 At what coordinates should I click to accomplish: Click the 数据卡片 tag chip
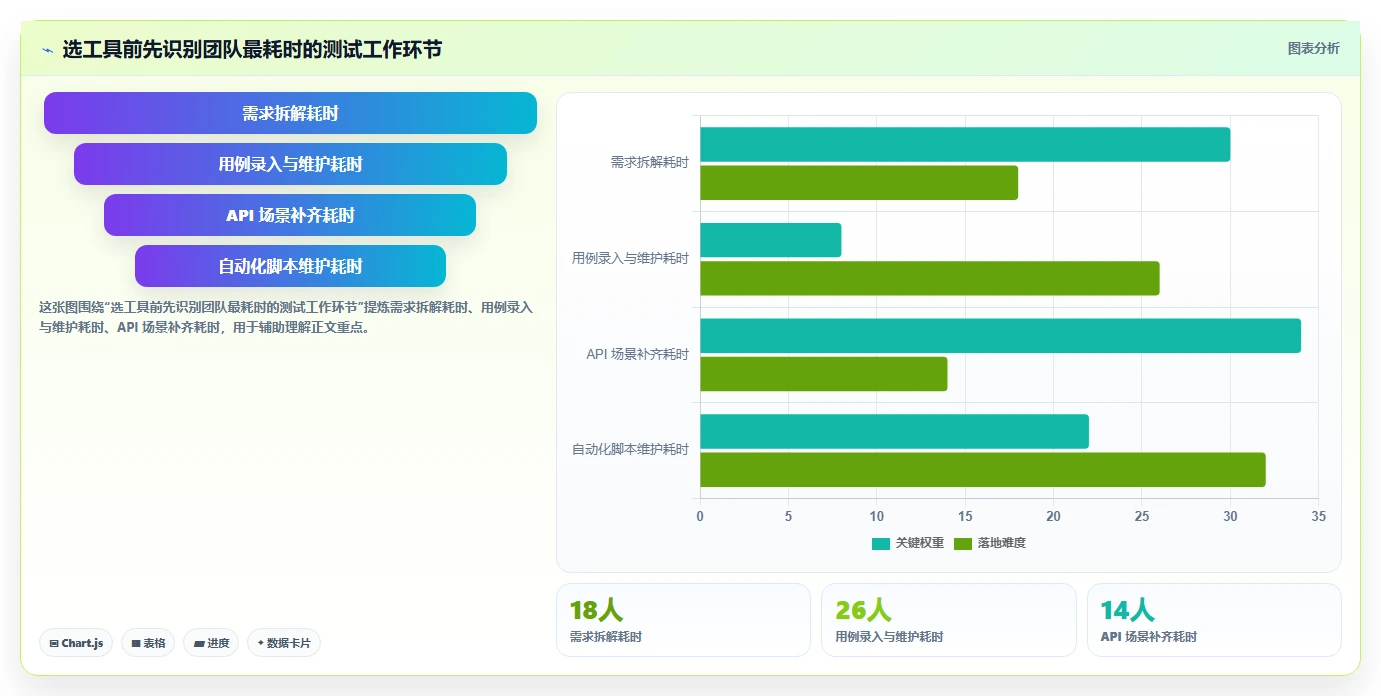point(284,643)
